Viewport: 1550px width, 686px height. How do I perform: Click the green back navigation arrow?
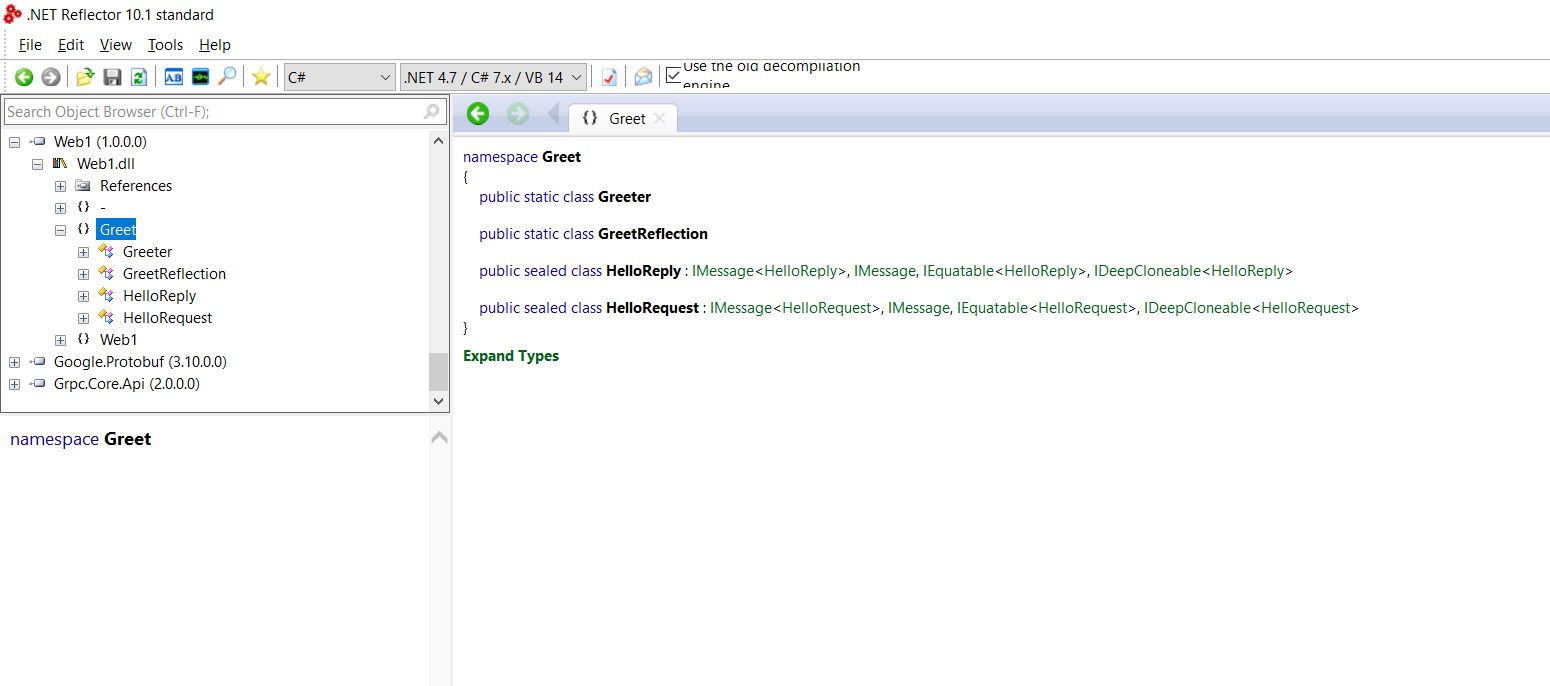(23, 76)
